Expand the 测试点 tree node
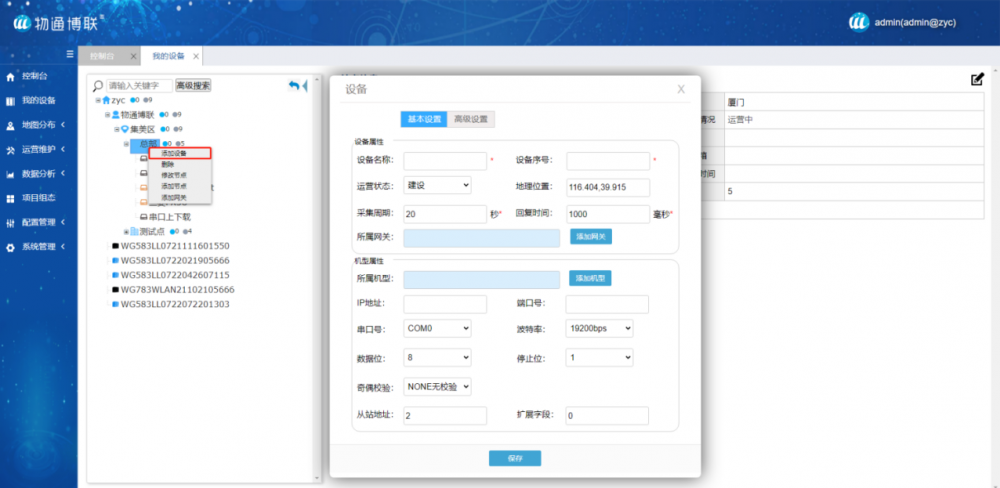Viewport: 1000px width, 488px height. [x=126, y=232]
